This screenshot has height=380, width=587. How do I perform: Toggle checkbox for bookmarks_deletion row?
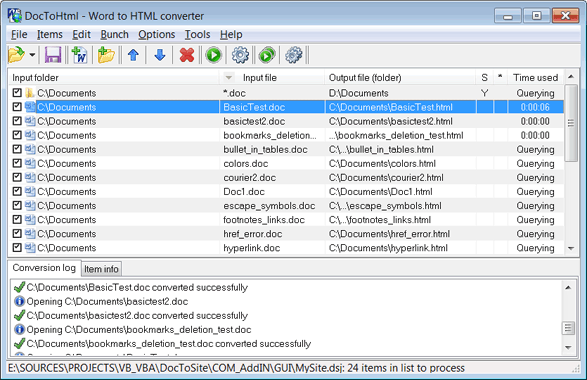click(x=17, y=135)
